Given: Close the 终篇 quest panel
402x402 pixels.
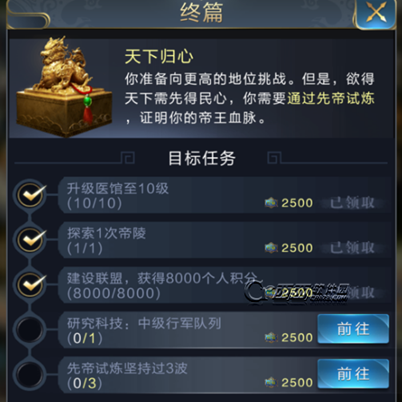Looking at the screenshot, I should point(376,13).
